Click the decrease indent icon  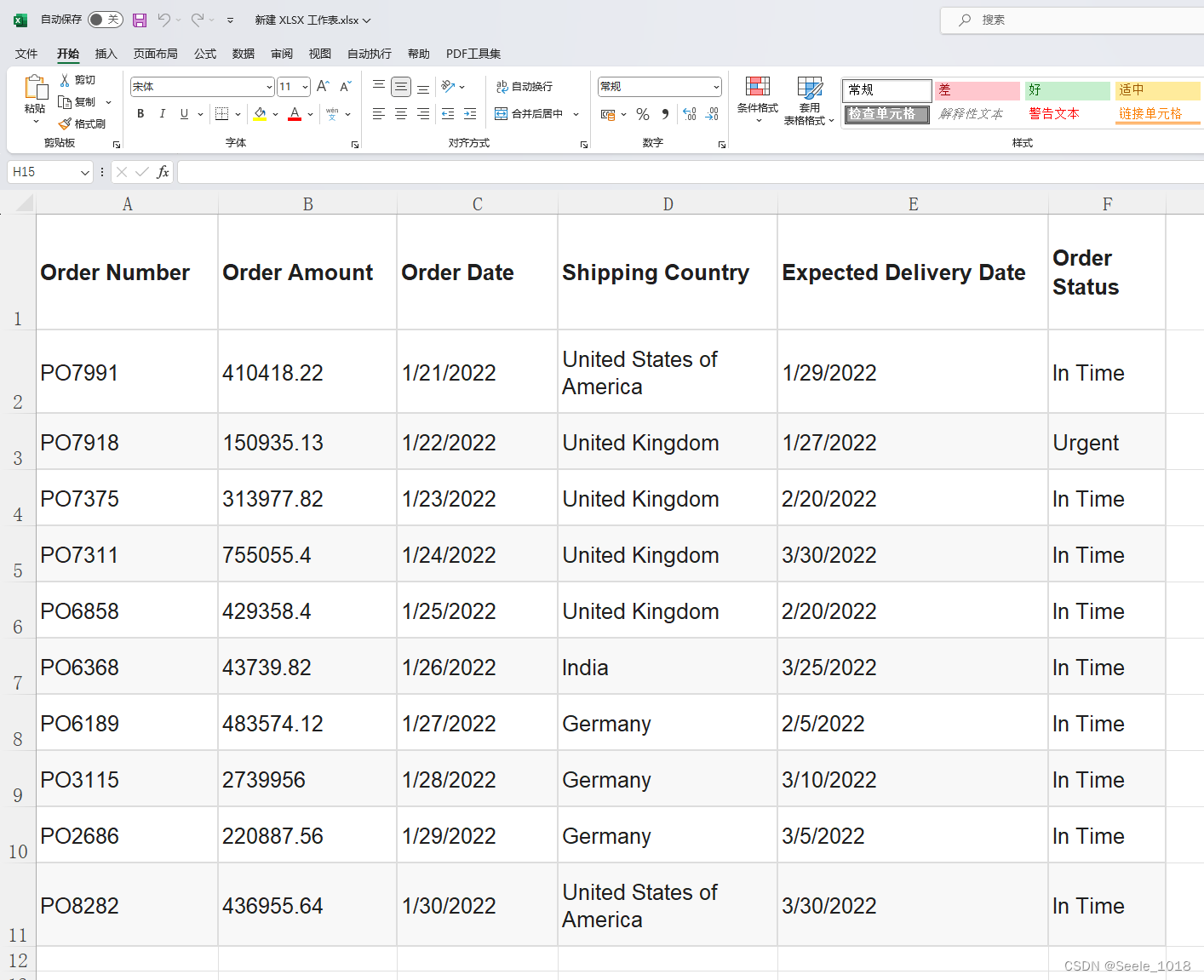[x=448, y=113]
